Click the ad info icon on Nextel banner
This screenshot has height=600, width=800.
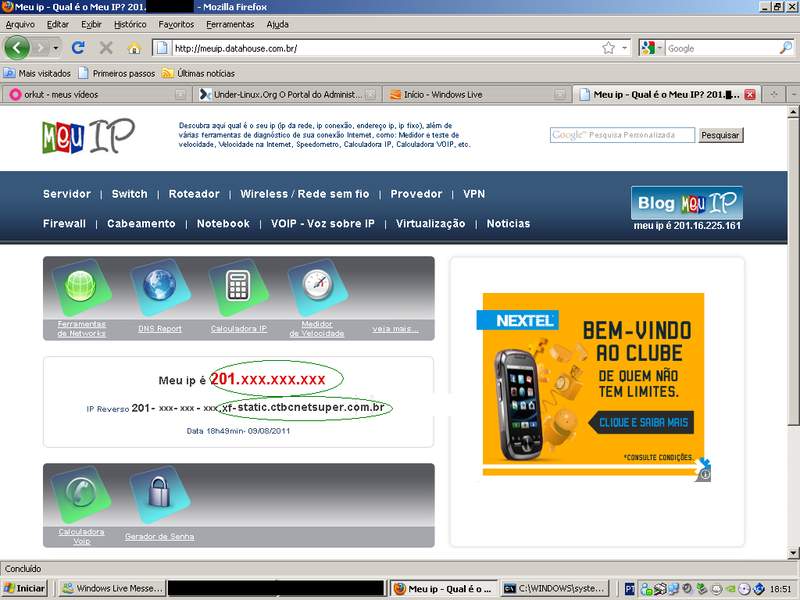(704, 474)
